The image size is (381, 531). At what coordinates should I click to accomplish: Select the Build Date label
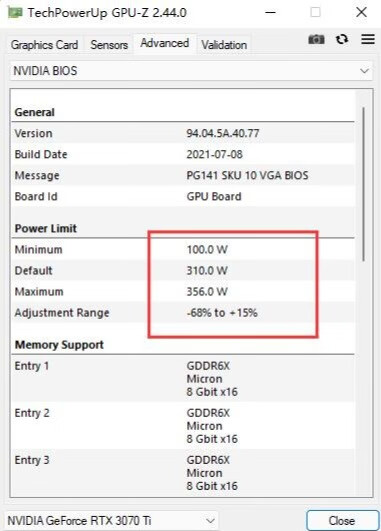click(x=41, y=154)
